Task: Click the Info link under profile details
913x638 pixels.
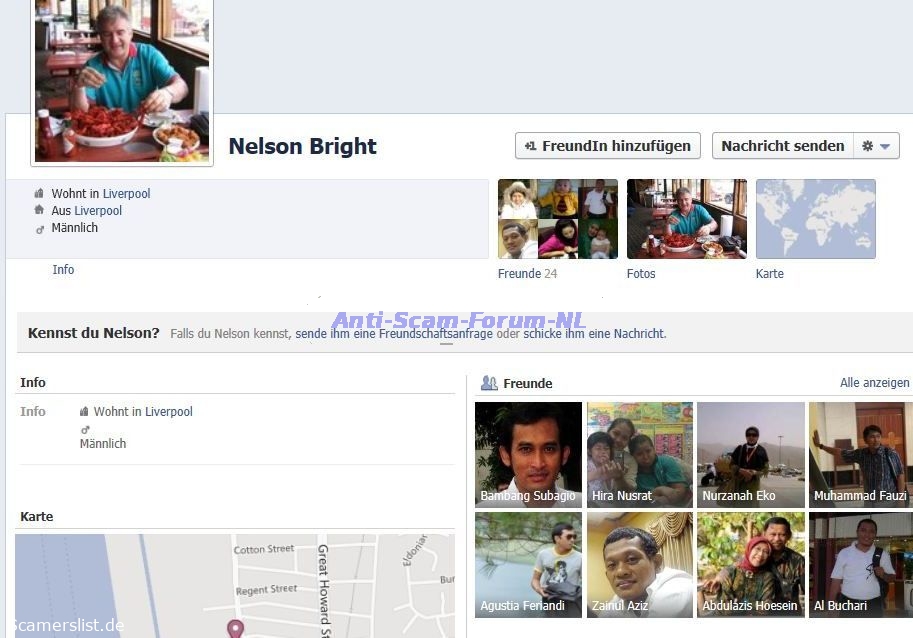Action: [63, 270]
